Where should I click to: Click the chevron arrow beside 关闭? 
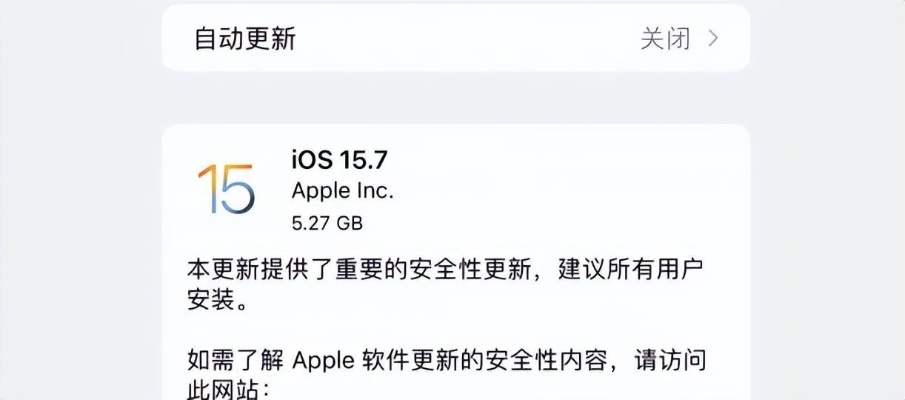[713, 39]
